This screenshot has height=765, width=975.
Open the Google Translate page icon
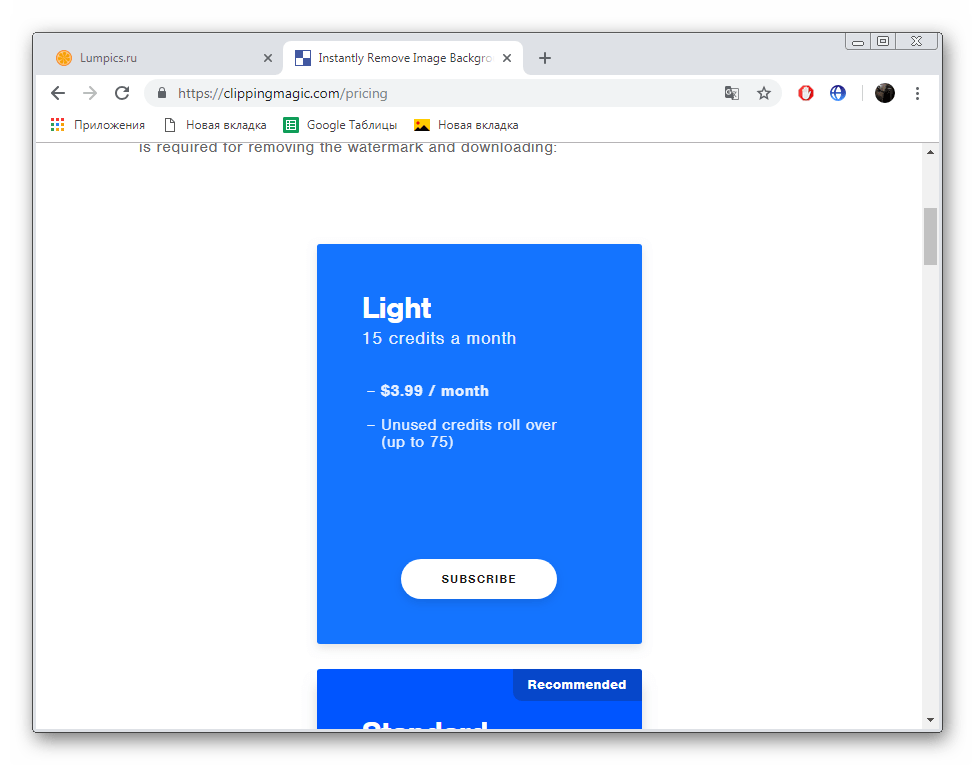click(x=731, y=93)
